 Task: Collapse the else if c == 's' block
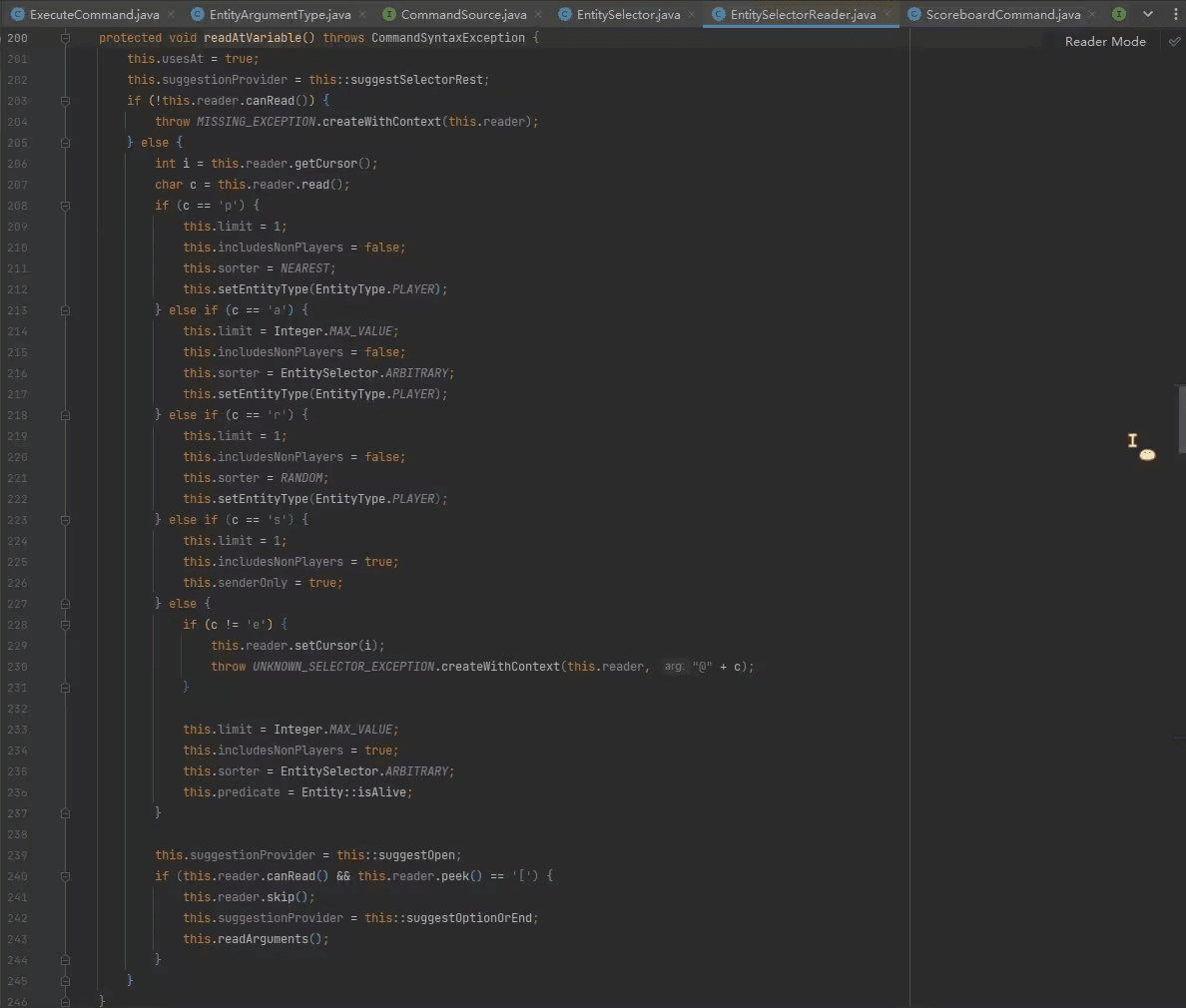point(65,520)
